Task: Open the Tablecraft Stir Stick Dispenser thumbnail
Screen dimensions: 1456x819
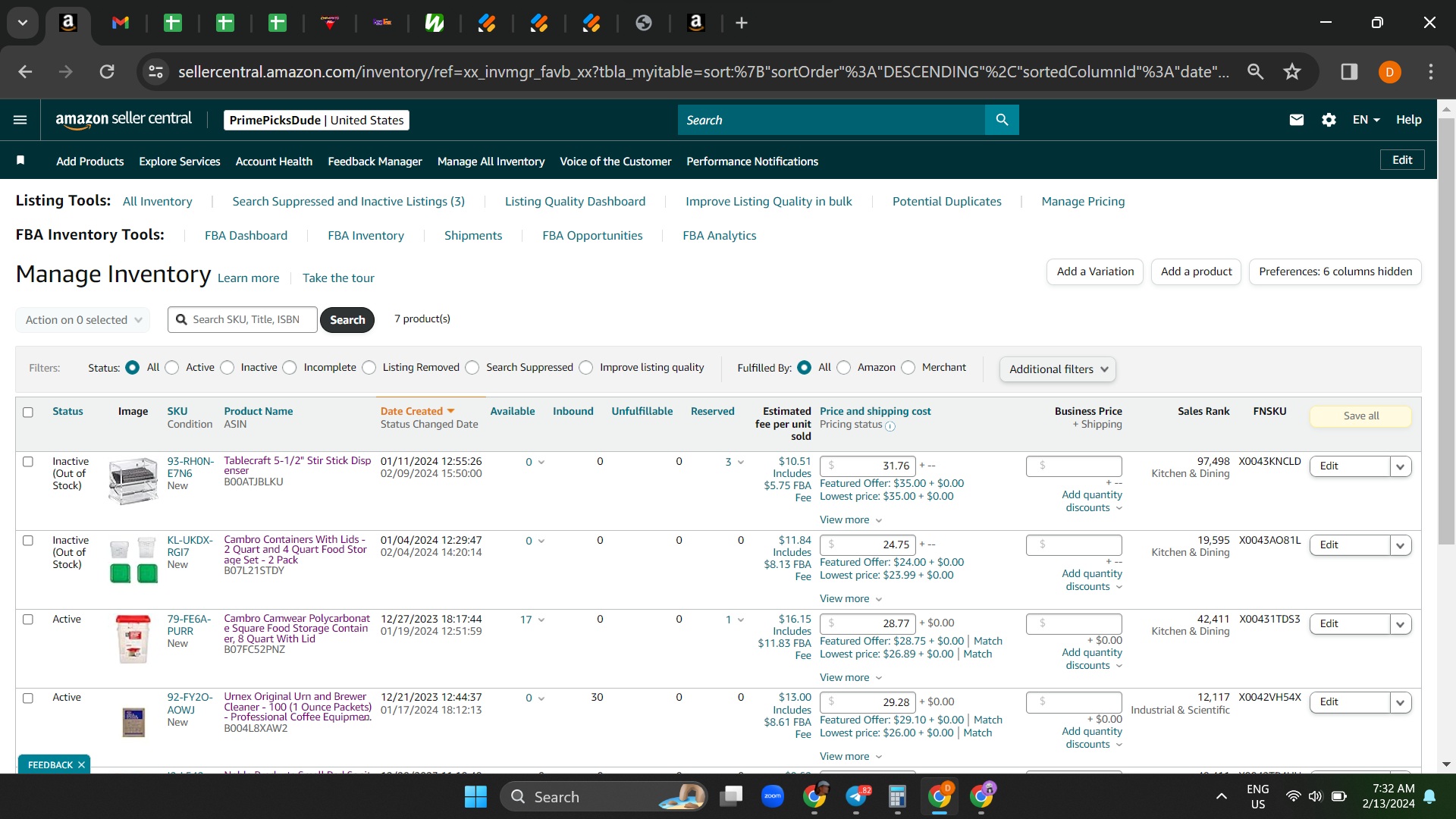Action: 133,481
